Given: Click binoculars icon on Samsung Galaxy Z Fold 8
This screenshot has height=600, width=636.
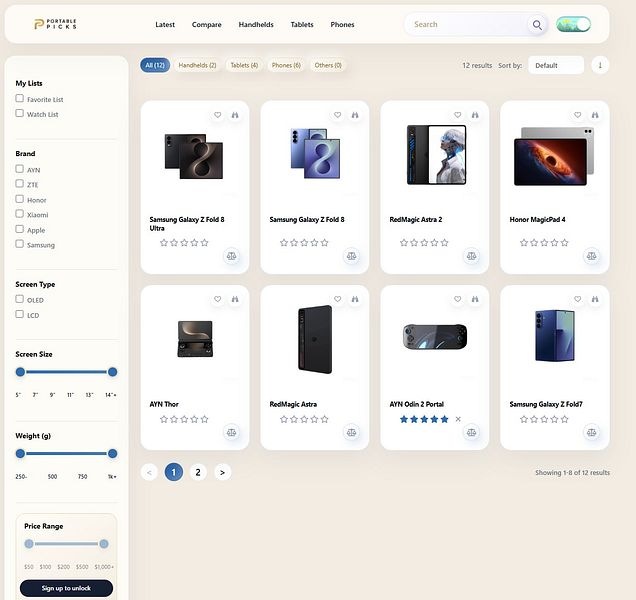Looking at the screenshot, I should coord(355,115).
